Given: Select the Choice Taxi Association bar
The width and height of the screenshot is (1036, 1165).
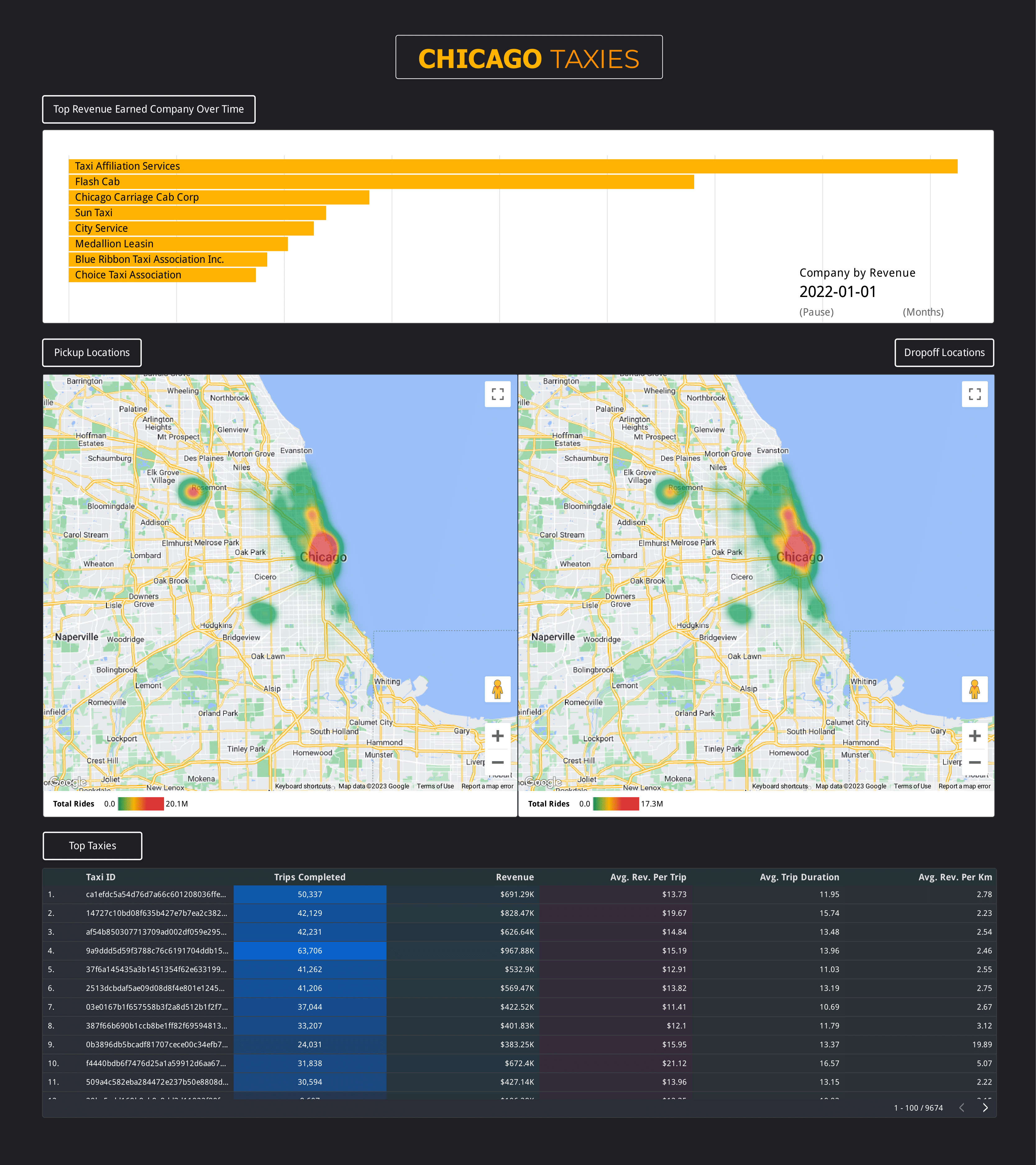Looking at the screenshot, I should tap(162, 275).
